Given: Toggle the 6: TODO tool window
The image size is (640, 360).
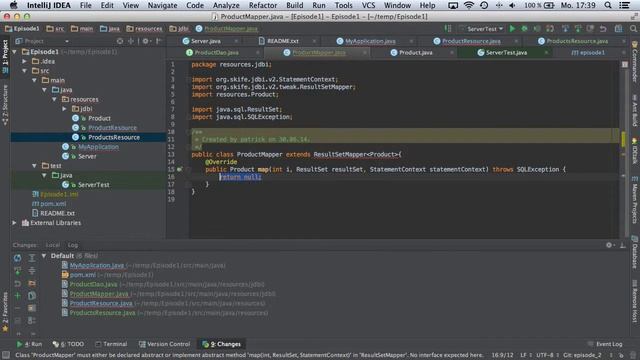Looking at the screenshot, I should [68, 344].
